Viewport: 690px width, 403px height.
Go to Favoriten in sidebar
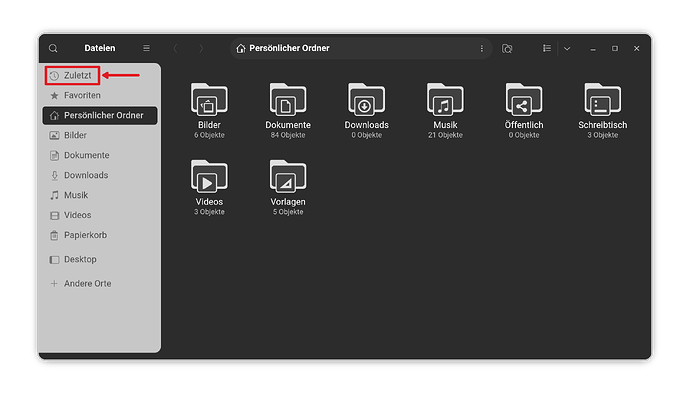tap(81, 95)
